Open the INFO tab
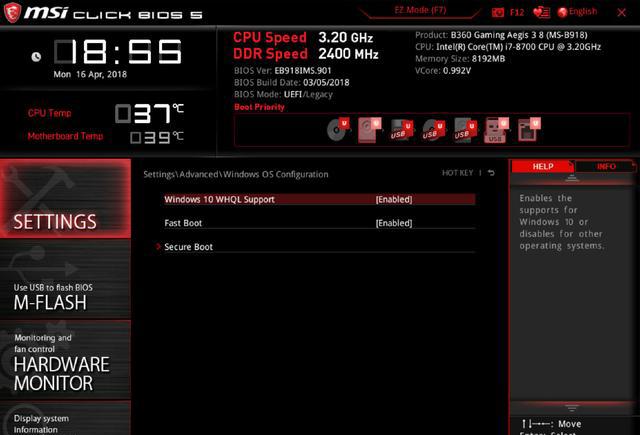 (606, 166)
